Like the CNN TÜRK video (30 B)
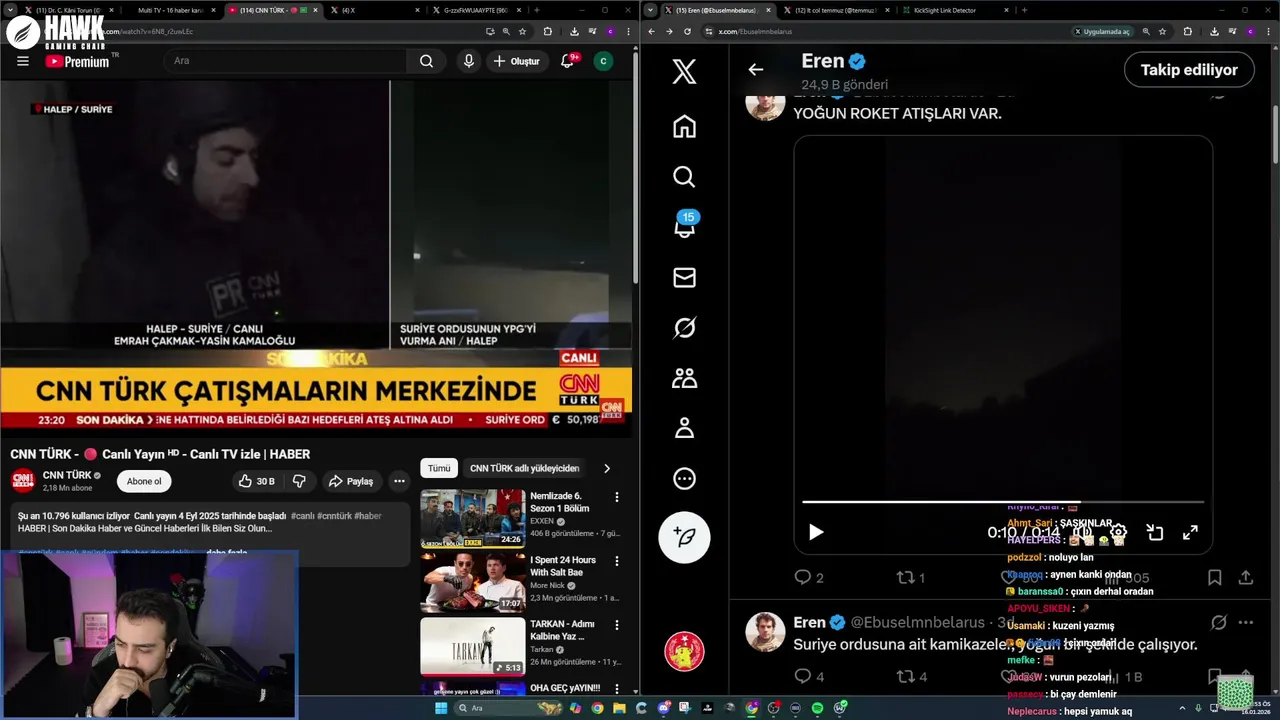This screenshot has width=1280, height=720. point(256,481)
